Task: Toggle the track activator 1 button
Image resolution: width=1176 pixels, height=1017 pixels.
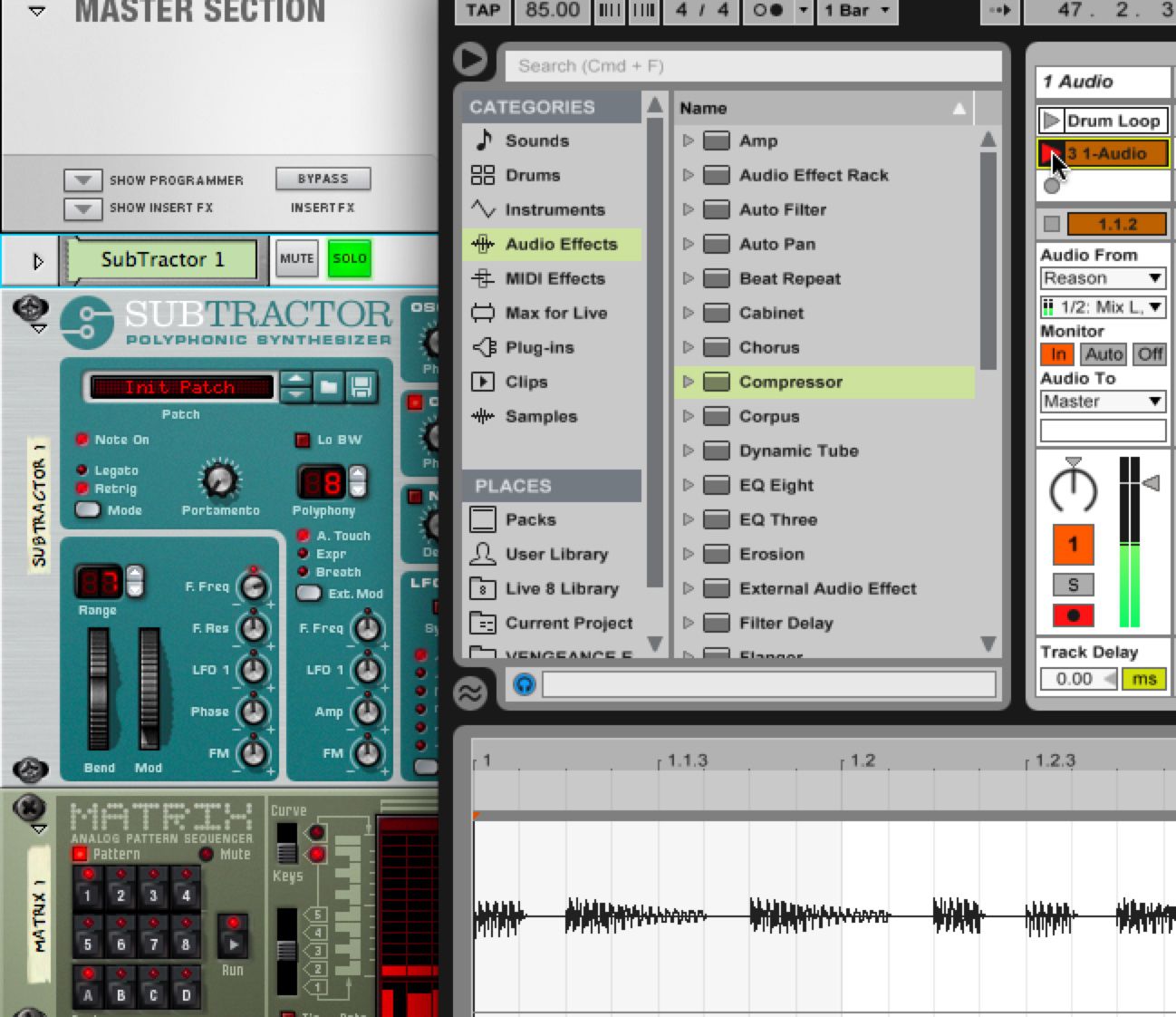Action: [1073, 545]
